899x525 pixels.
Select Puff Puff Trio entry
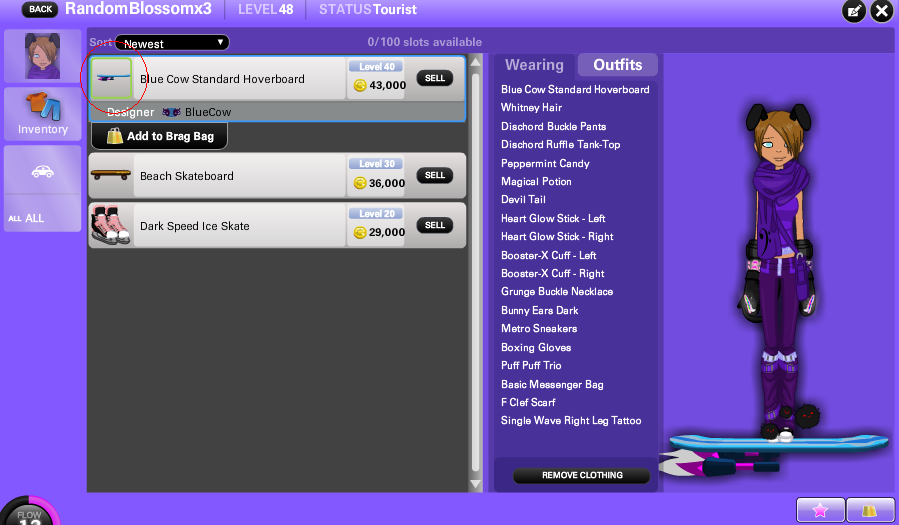(531, 365)
